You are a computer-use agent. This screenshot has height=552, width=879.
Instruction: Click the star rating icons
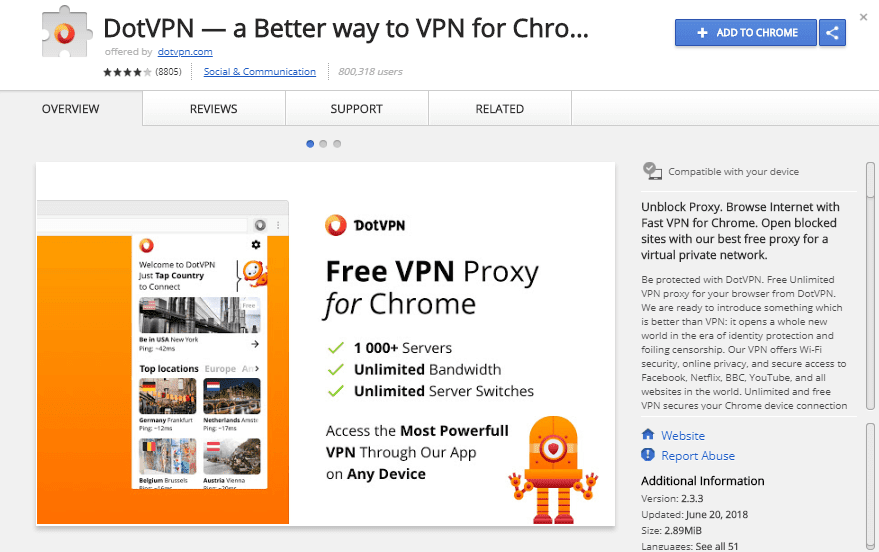(127, 72)
